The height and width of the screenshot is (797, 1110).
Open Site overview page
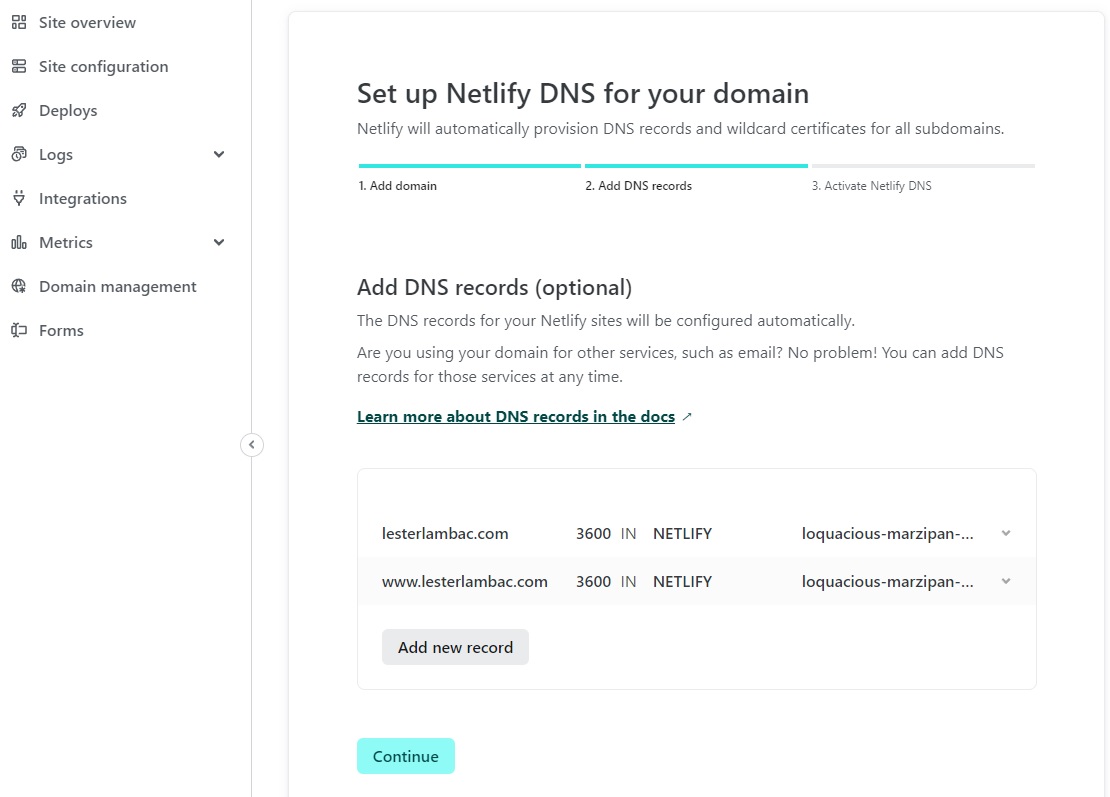(x=87, y=23)
